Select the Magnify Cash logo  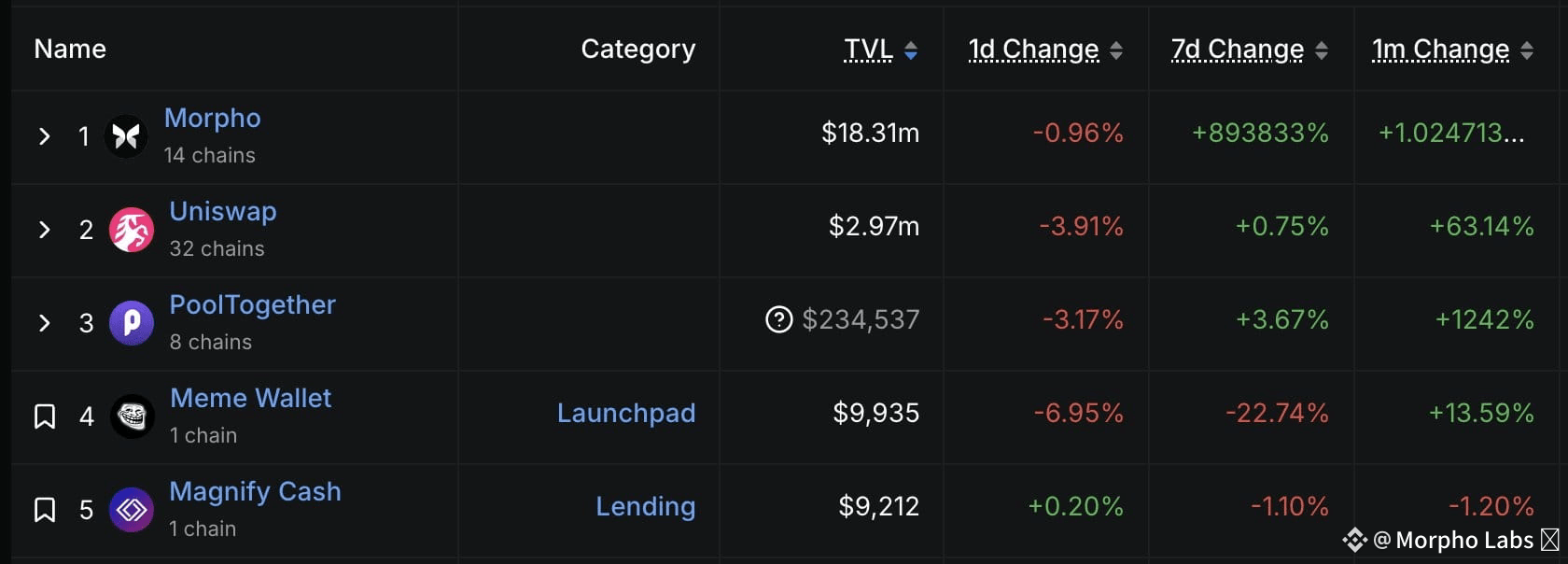131,510
